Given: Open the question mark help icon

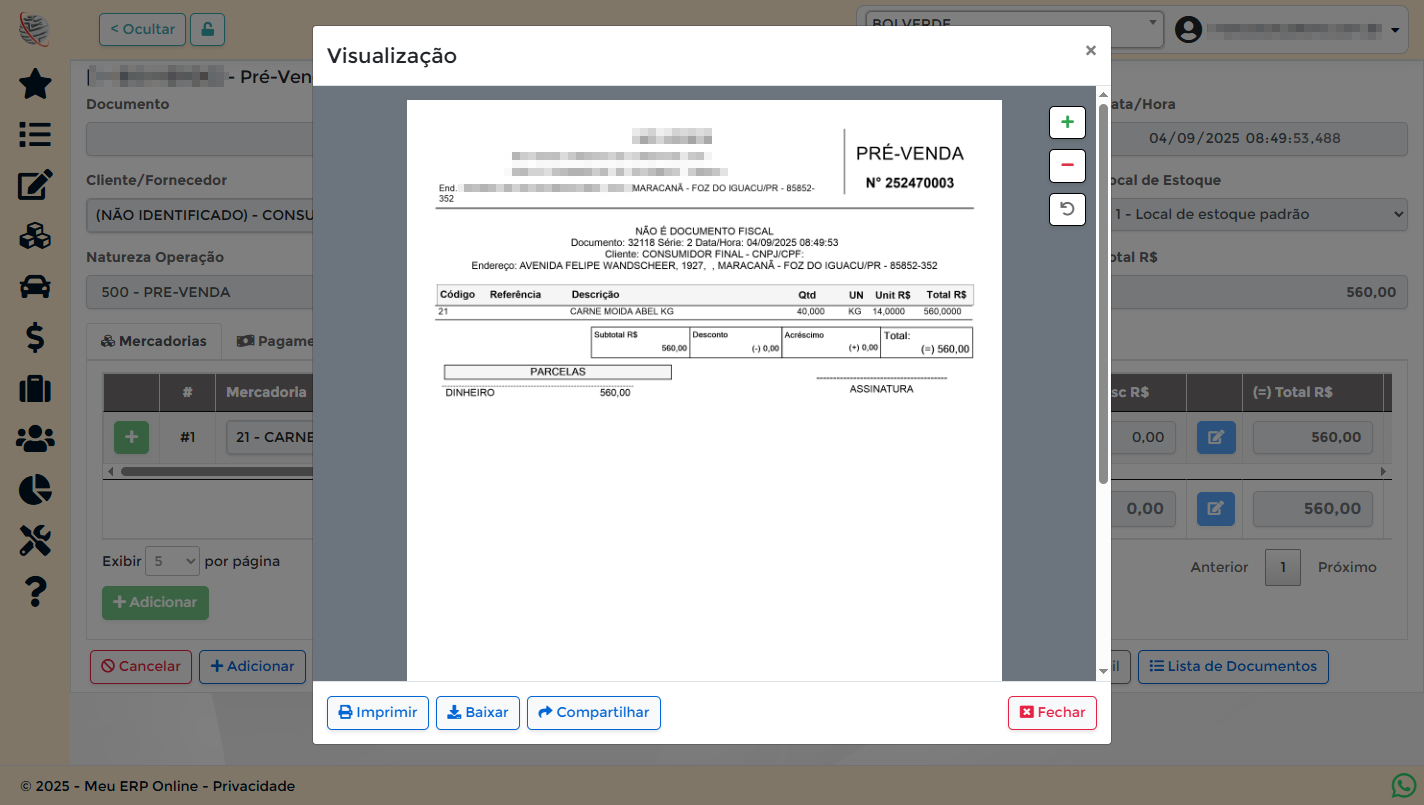Looking at the screenshot, I should pos(35,592).
